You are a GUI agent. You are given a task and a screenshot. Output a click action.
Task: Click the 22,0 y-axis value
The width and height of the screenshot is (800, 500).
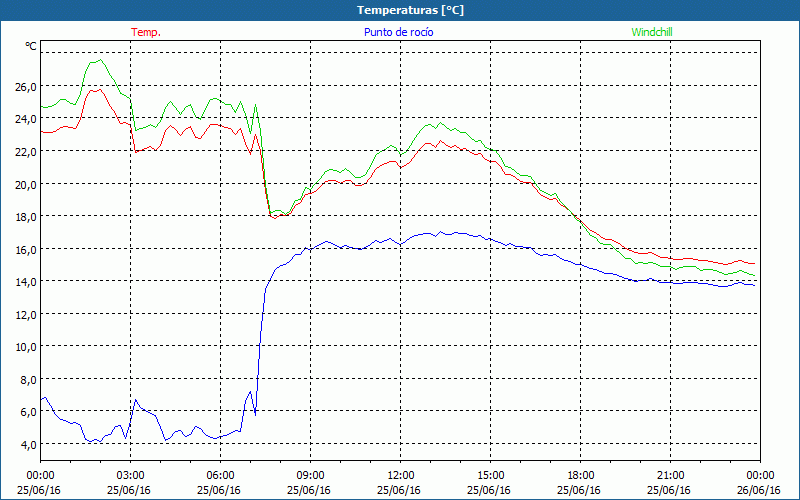(x=25, y=152)
